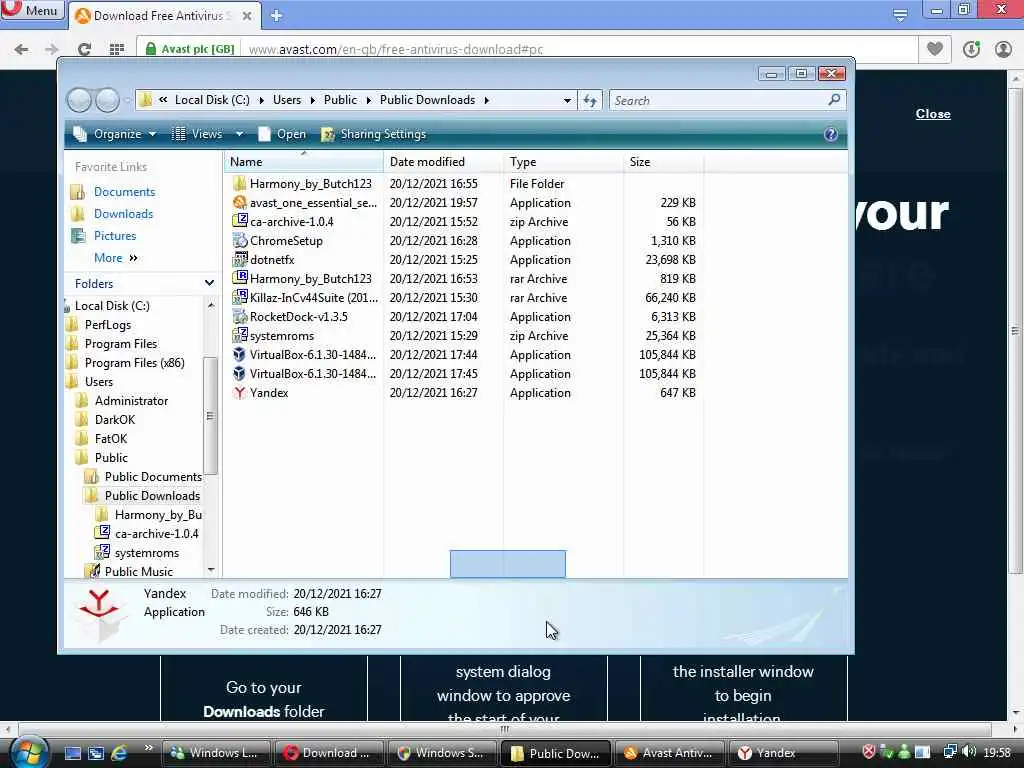Click the Close link on Avast page
Screen dimensions: 1024x768
click(x=933, y=114)
